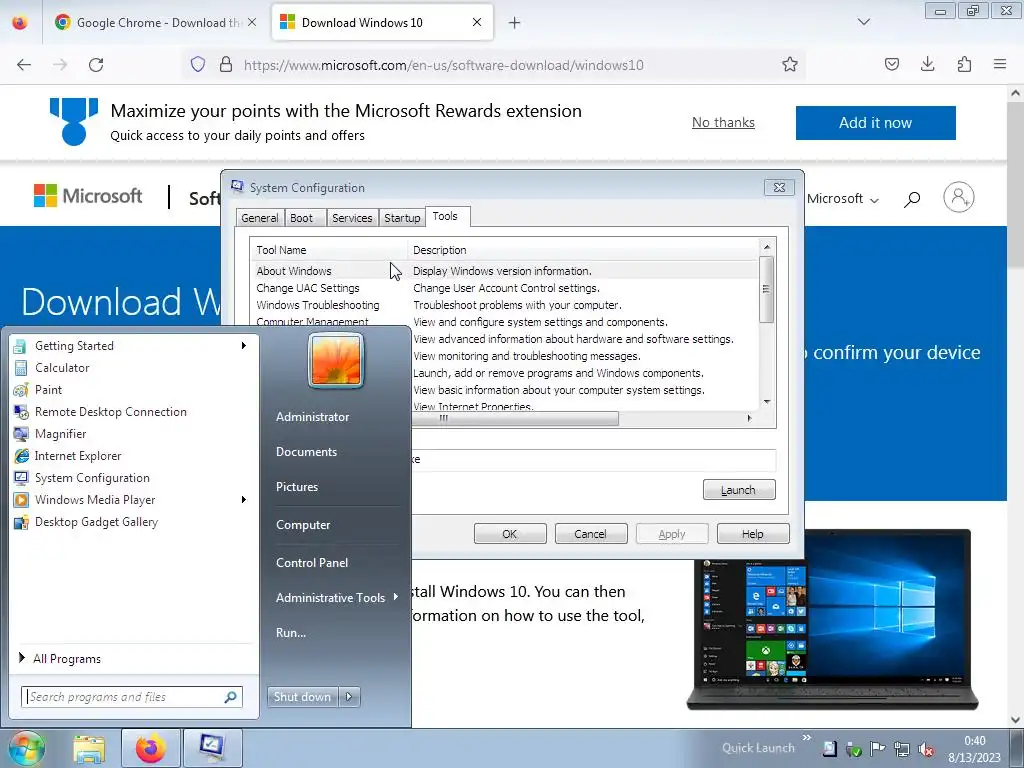
Task: Focus Search programs and files box
Action: pos(131,697)
